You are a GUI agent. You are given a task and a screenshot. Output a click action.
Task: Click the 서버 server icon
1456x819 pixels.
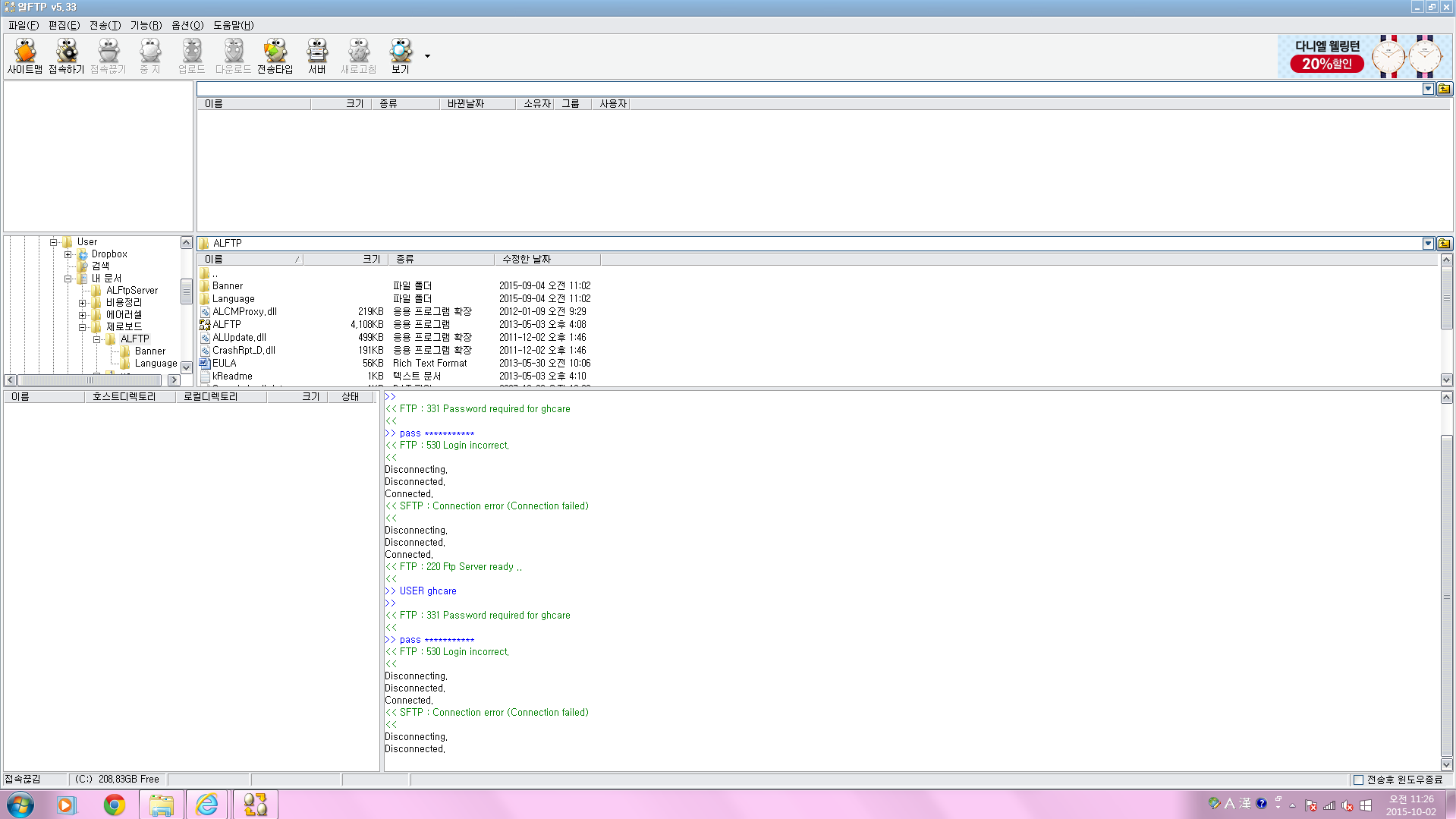(x=317, y=56)
